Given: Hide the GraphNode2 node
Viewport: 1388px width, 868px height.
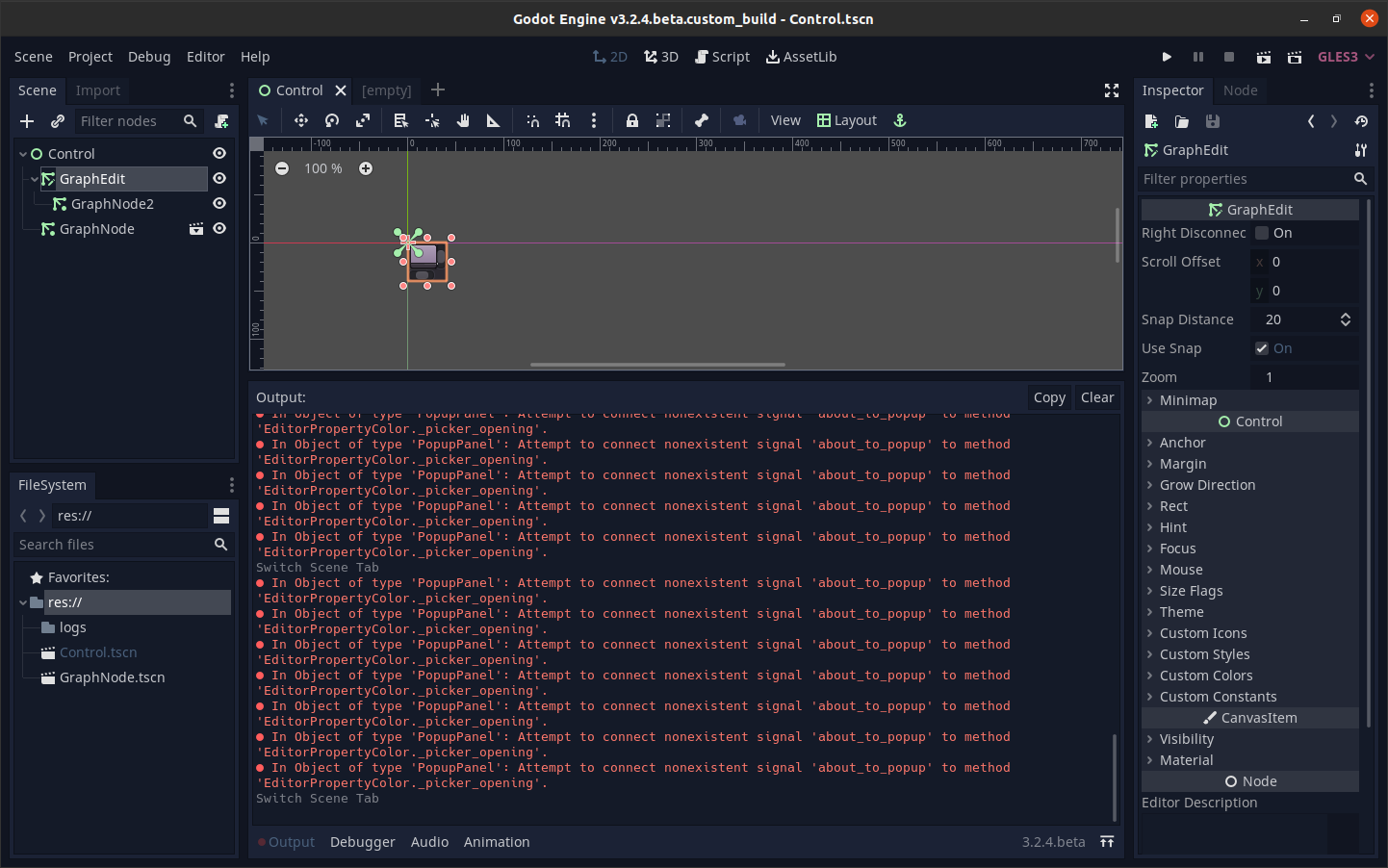Looking at the screenshot, I should click(219, 203).
